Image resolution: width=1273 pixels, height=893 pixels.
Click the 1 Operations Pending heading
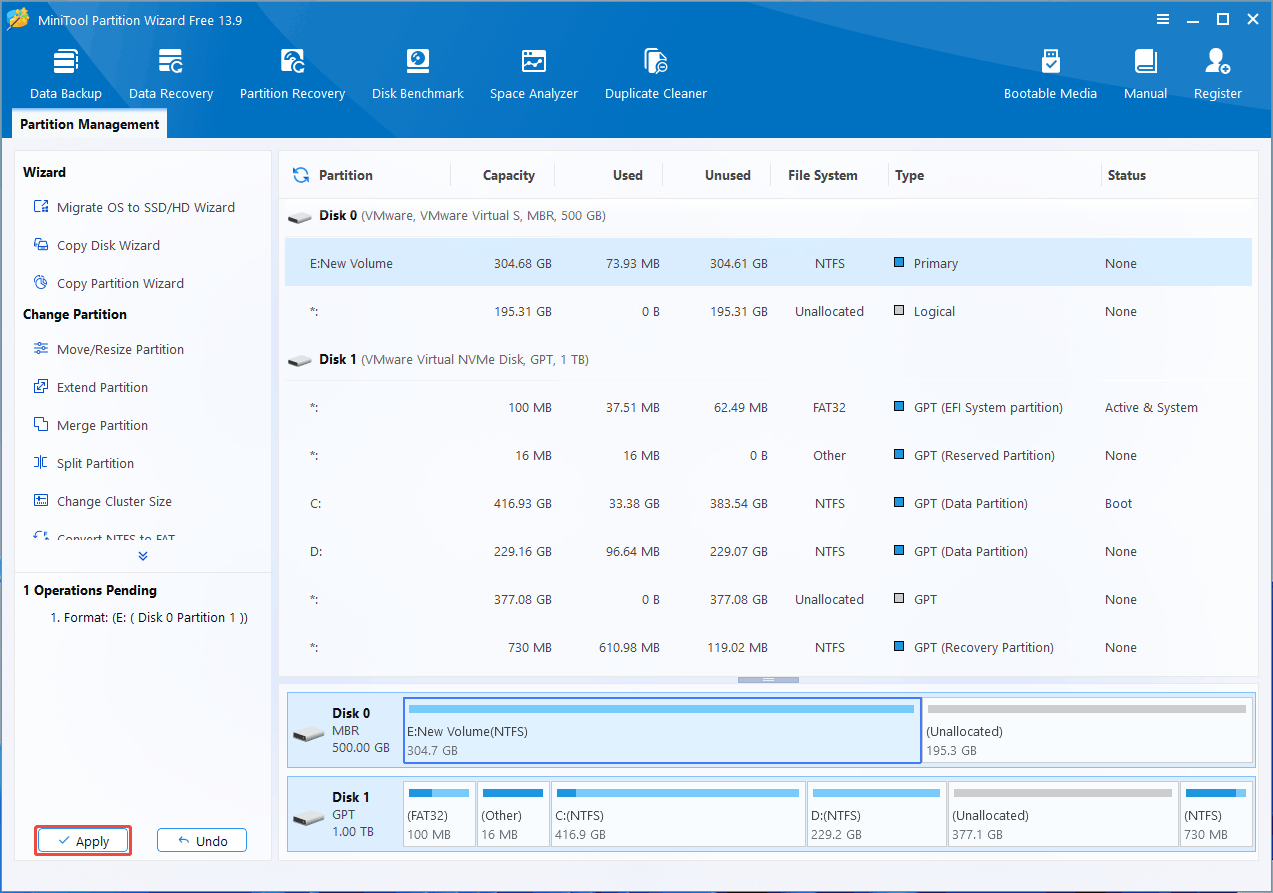pyautogui.click(x=90, y=590)
